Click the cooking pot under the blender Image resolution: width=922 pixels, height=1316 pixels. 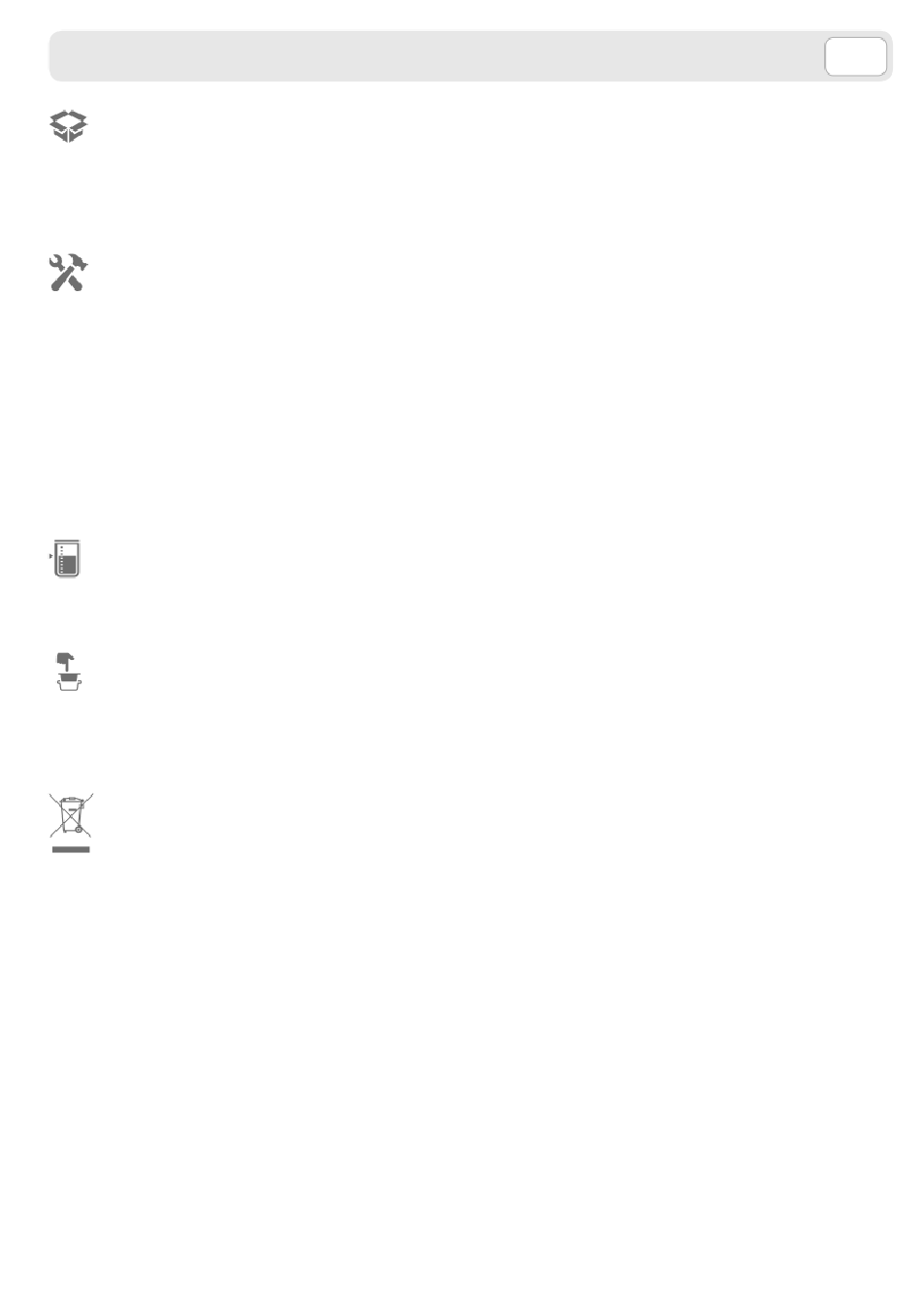point(69,683)
